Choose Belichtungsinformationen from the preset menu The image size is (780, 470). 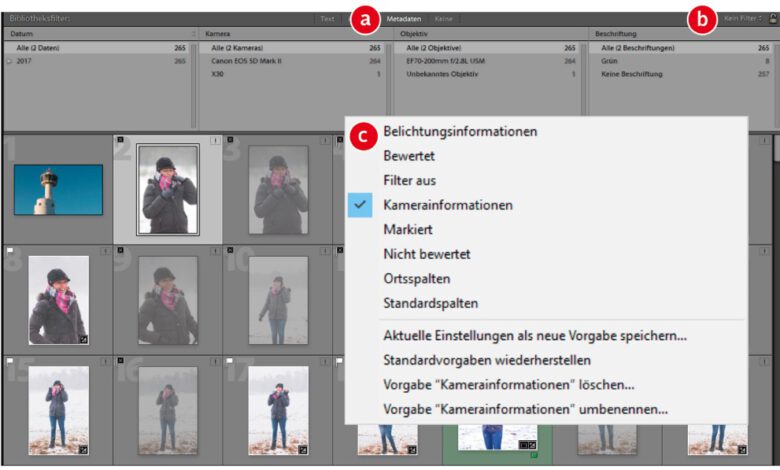coord(459,131)
